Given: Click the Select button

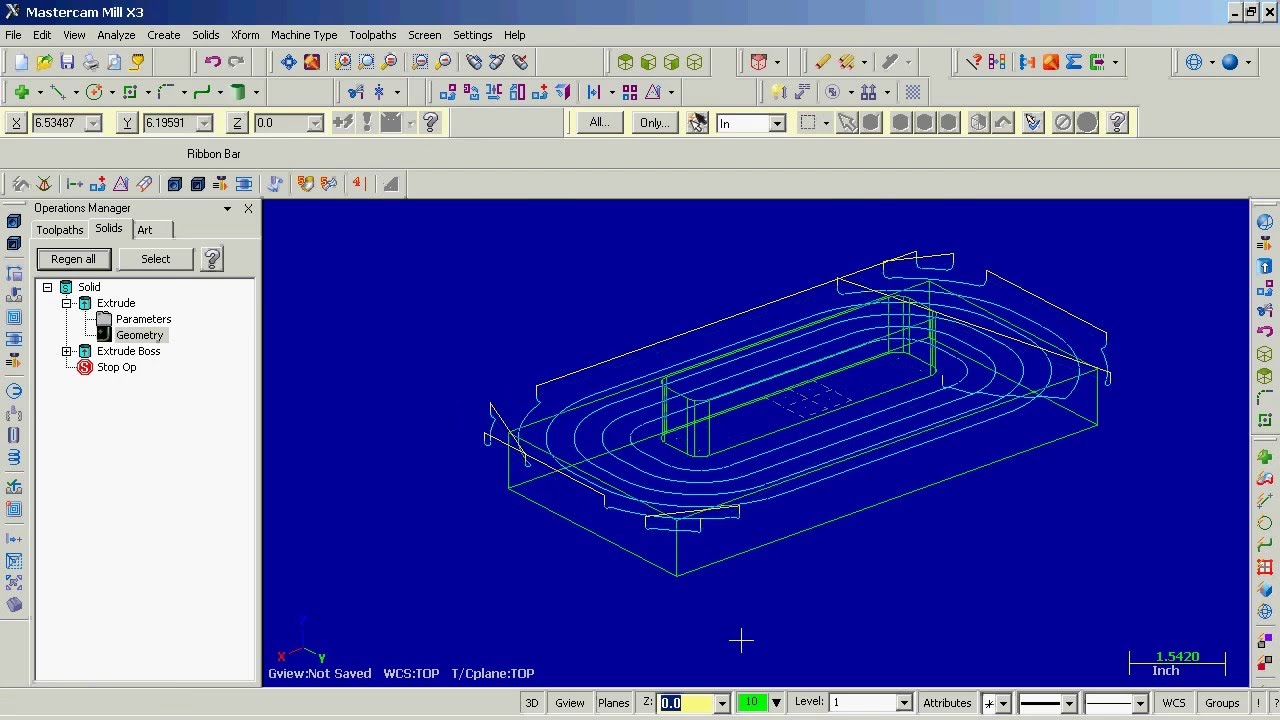Looking at the screenshot, I should 155,259.
